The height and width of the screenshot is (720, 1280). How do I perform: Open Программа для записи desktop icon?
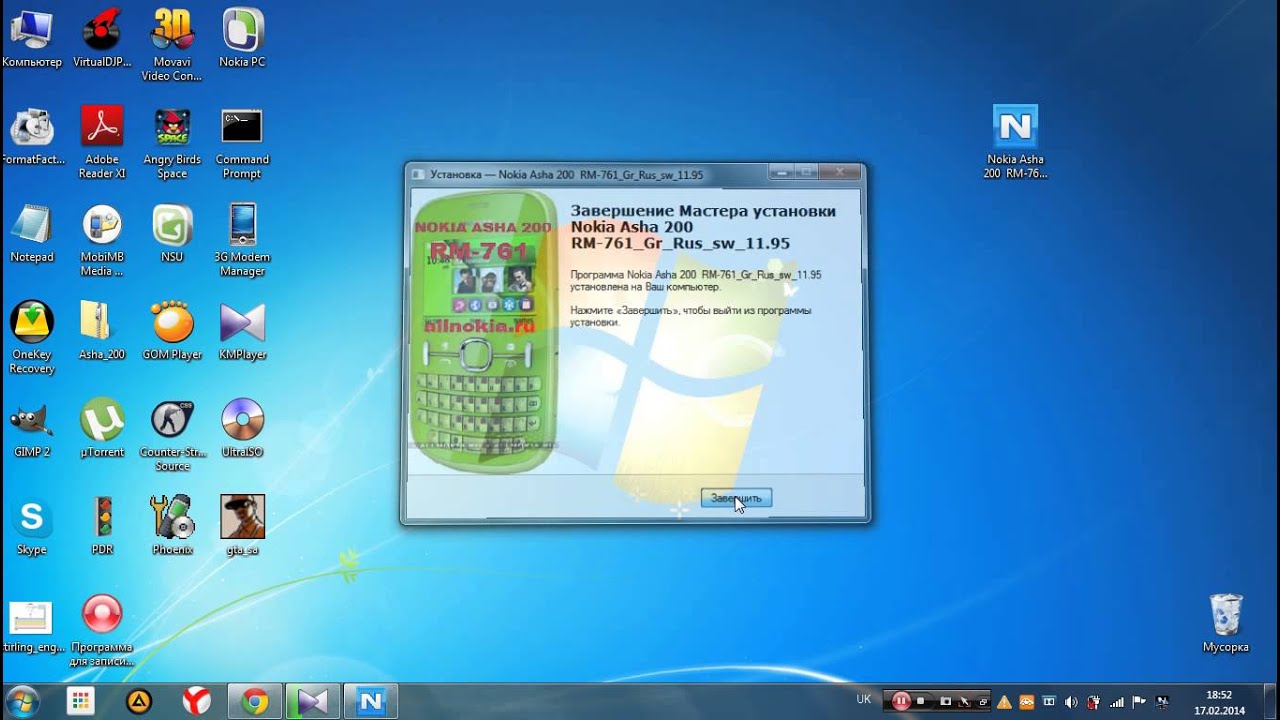(102, 630)
